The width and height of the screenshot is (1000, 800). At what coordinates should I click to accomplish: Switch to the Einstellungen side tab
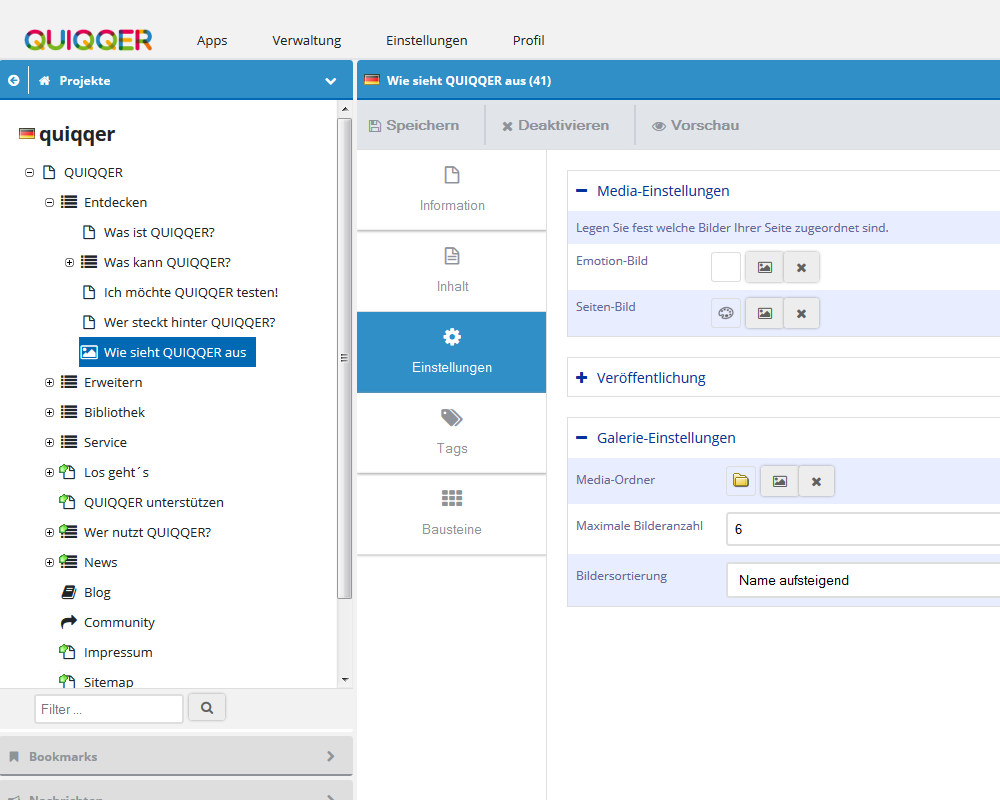(452, 352)
